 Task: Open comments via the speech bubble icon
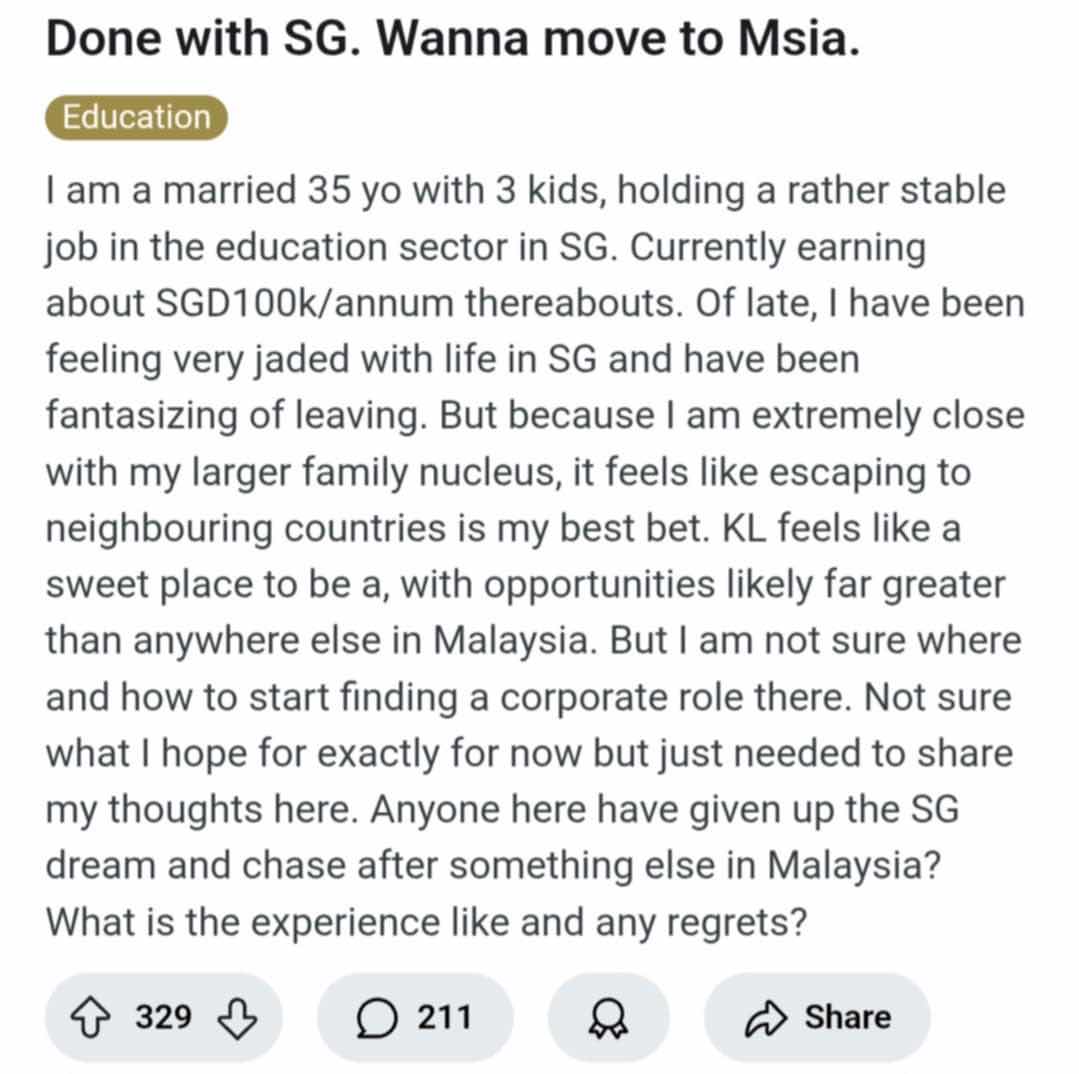pyautogui.click(x=377, y=1018)
